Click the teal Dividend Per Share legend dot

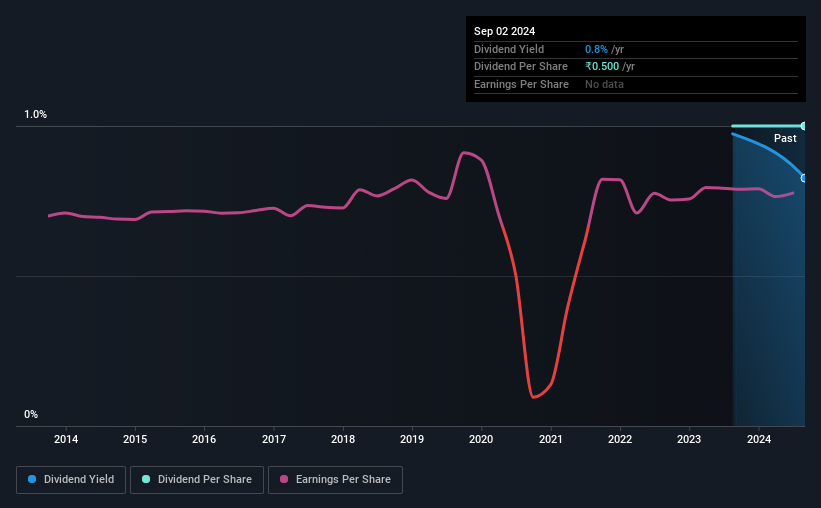(x=146, y=479)
